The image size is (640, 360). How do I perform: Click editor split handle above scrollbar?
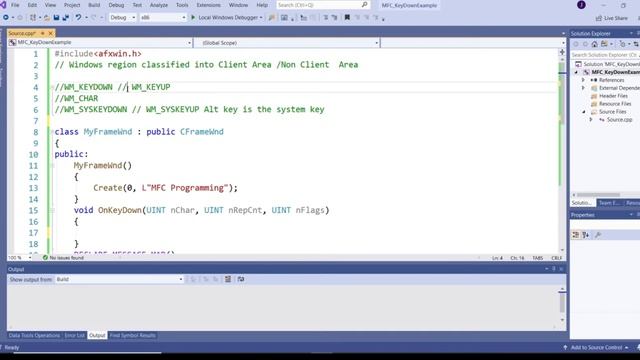click(562, 52)
